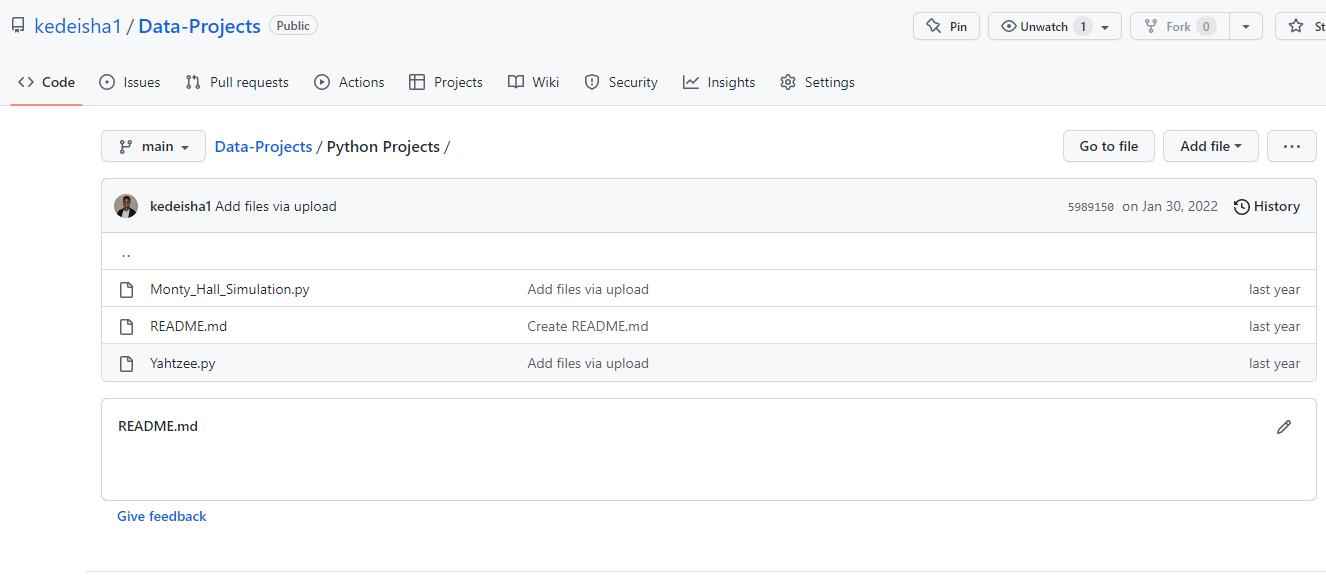Click the Unwatch button
This screenshot has width=1326, height=579.
click(x=1055, y=26)
